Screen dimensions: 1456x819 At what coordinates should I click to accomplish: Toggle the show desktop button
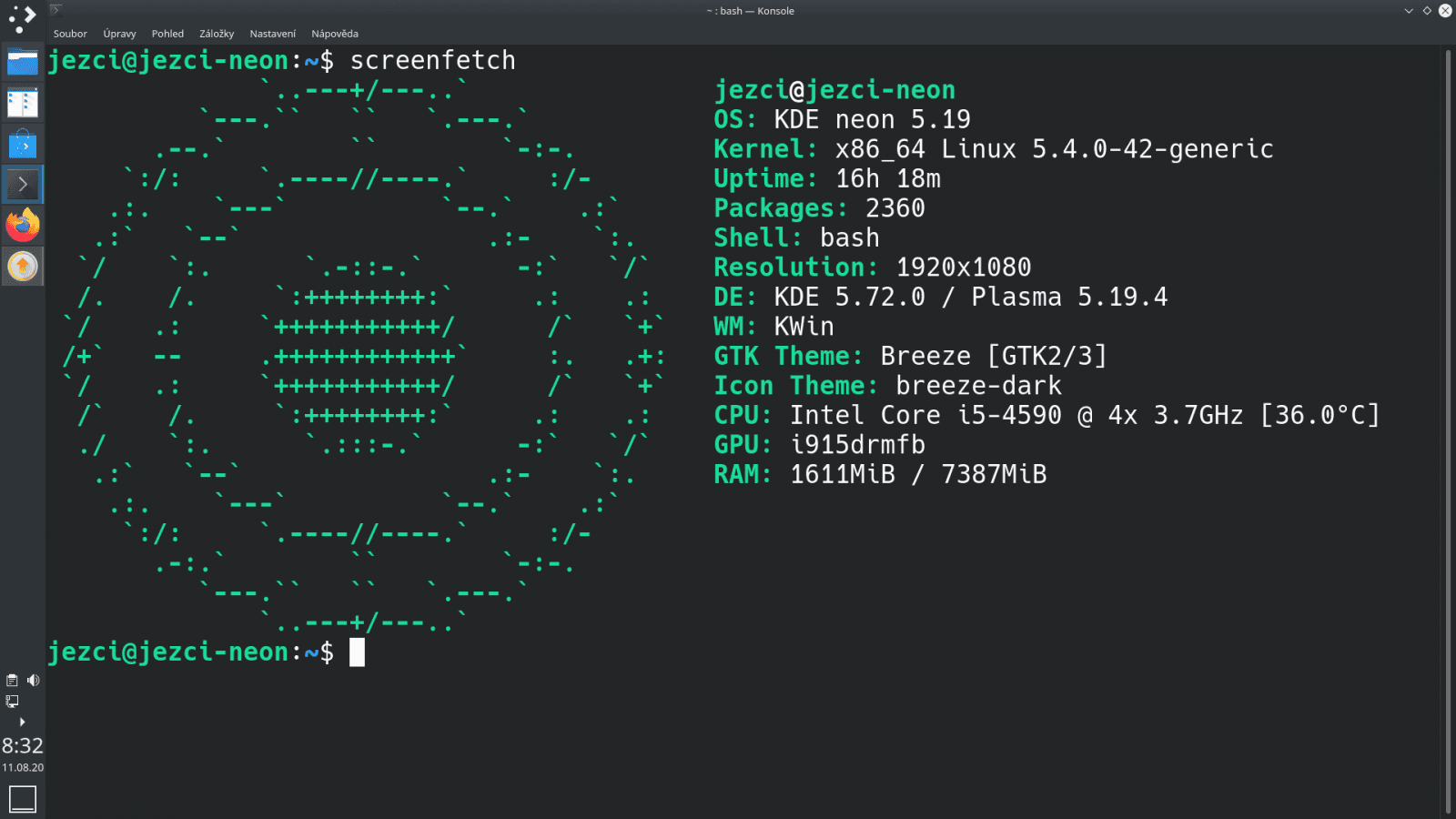tap(22, 798)
